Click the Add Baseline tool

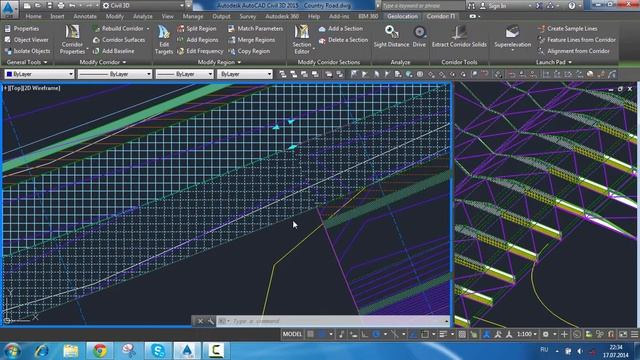(x=113, y=51)
